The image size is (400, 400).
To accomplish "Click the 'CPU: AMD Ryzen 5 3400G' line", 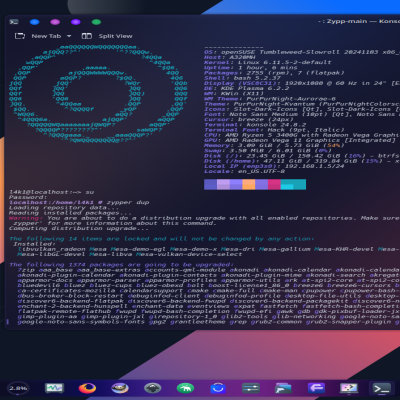I will click(x=302, y=135).
